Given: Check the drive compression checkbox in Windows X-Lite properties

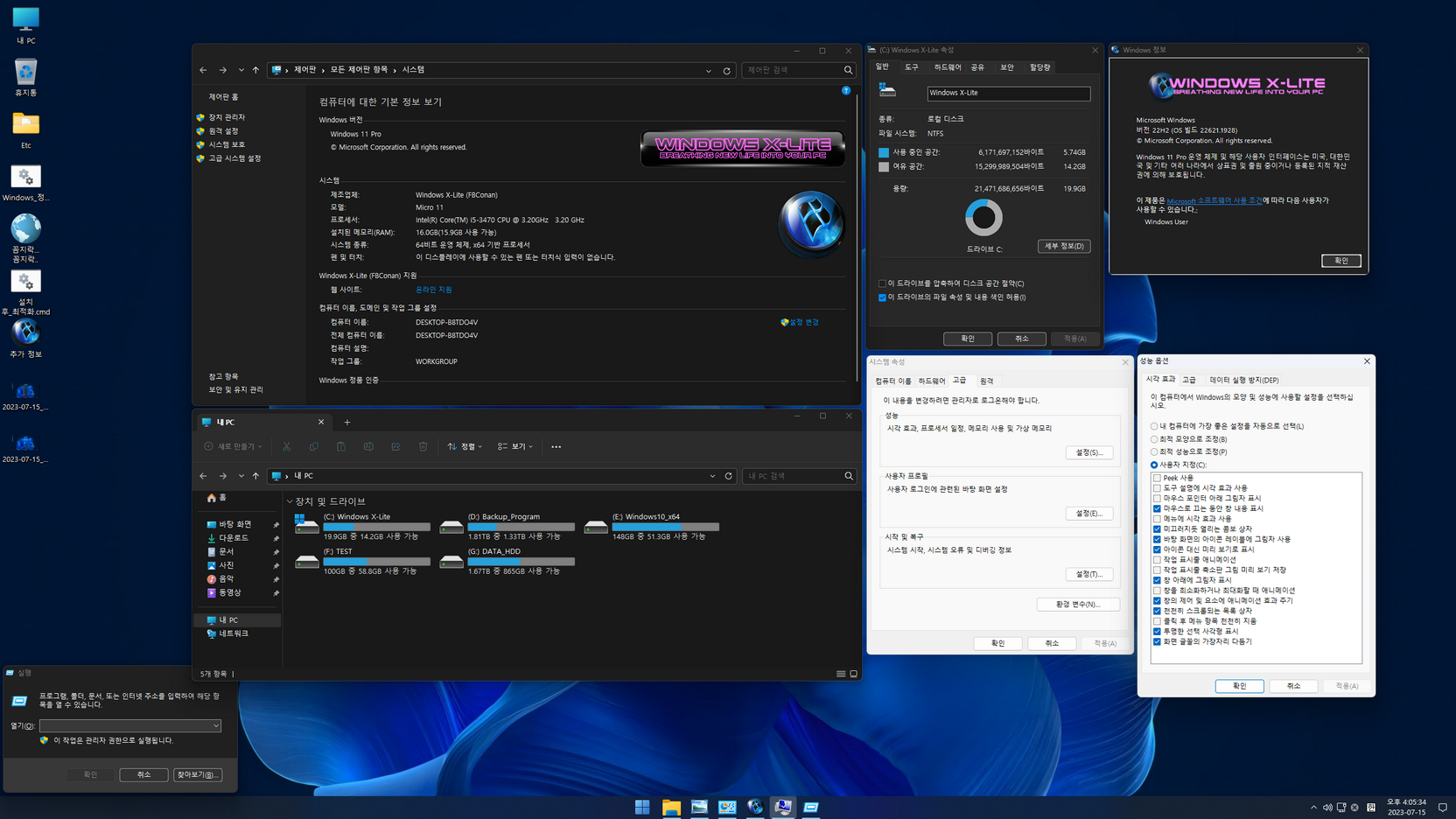Looking at the screenshot, I should [x=882, y=283].
